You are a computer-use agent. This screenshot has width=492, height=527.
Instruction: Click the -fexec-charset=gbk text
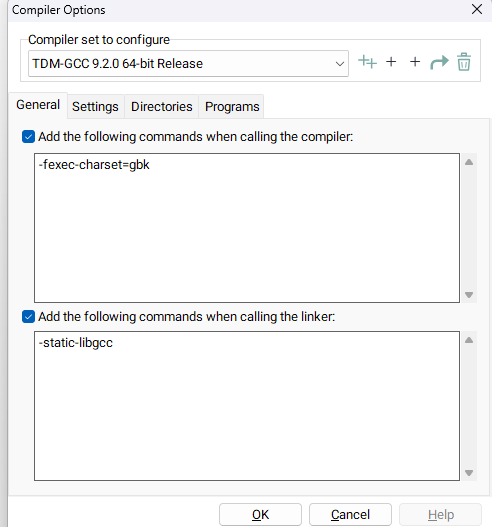click(x=94, y=165)
